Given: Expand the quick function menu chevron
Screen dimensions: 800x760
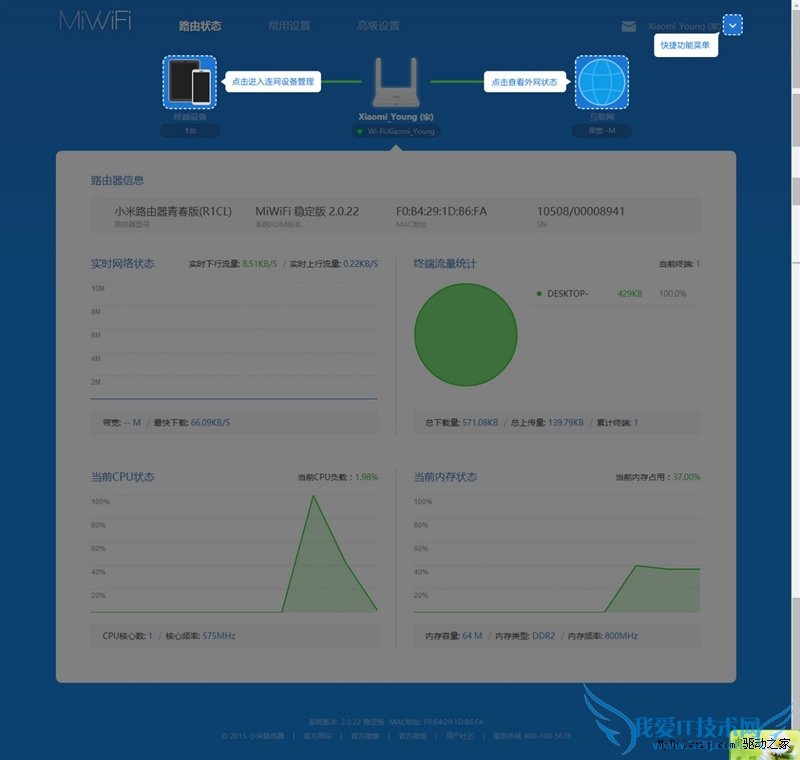Looking at the screenshot, I should click(x=733, y=26).
